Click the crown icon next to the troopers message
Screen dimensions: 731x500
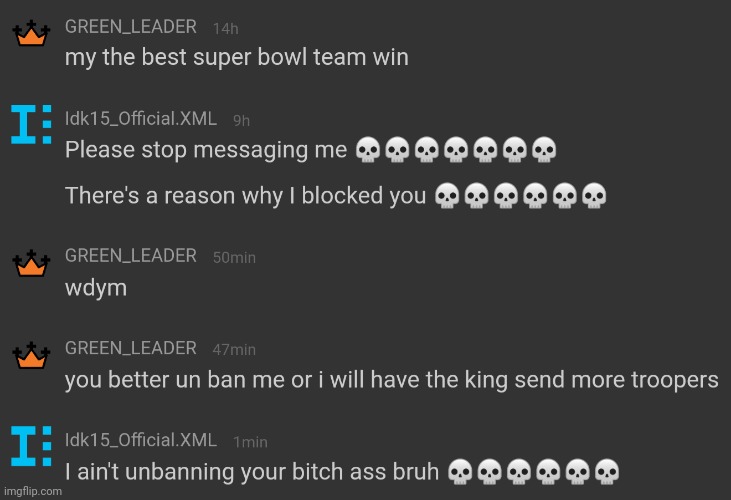(x=31, y=355)
